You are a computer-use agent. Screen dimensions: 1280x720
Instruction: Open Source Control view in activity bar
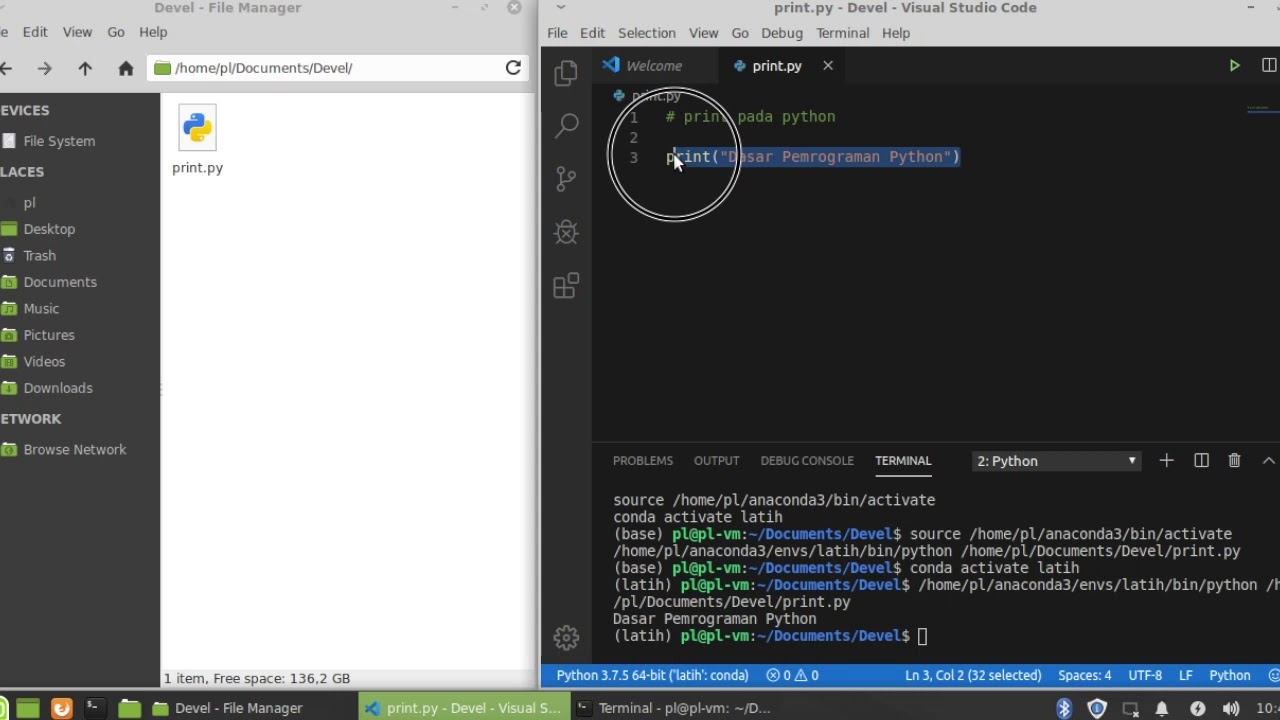pos(566,179)
